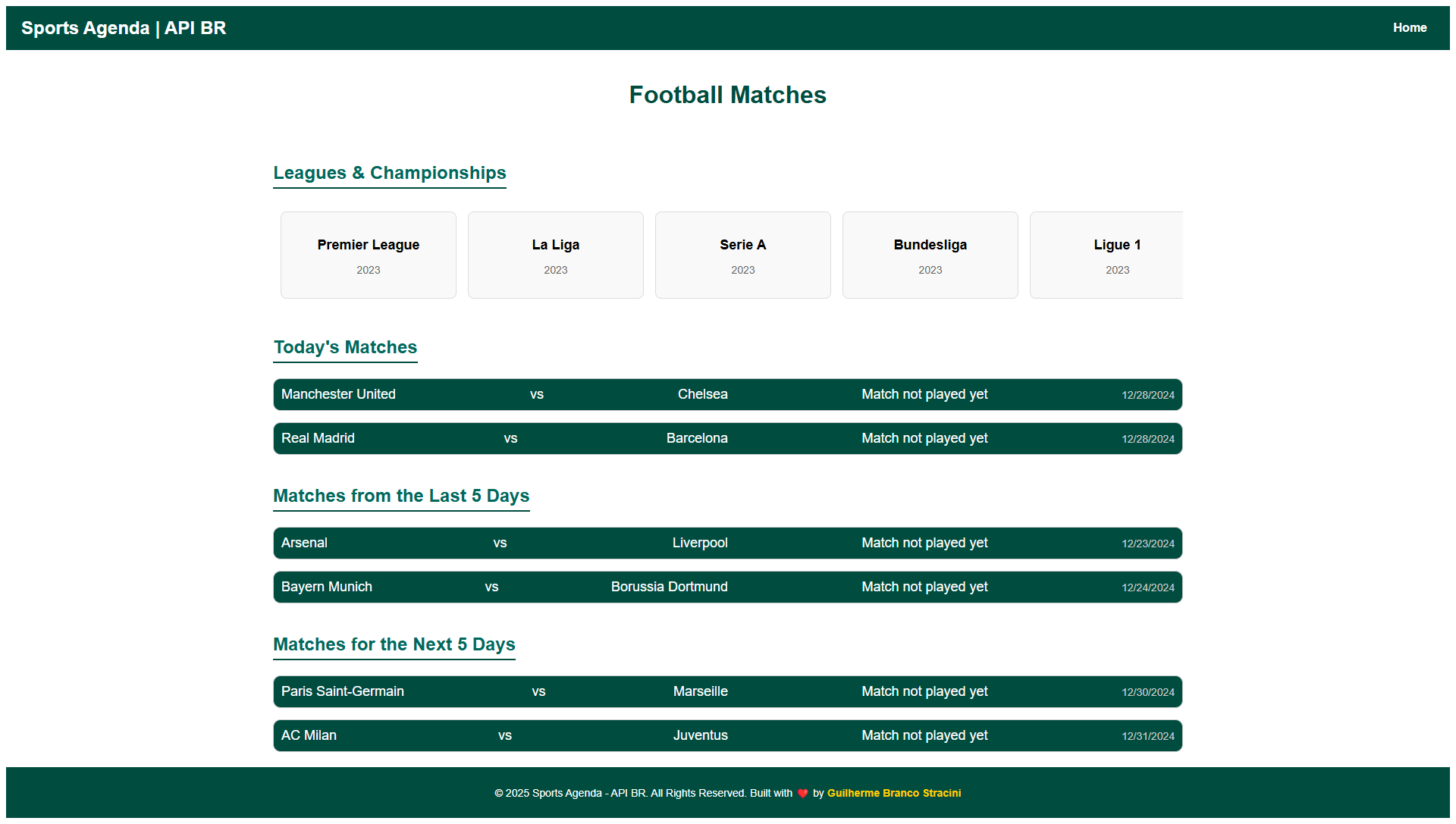Click the AC Milan vs Juventus match entry
This screenshot has height=824, width=1456.
[x=727, y=735]
